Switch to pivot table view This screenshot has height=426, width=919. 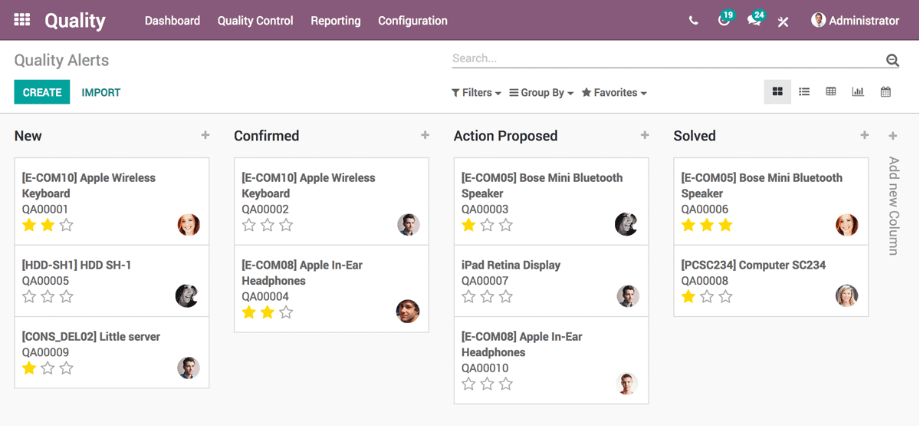click(x=831, y=92)
